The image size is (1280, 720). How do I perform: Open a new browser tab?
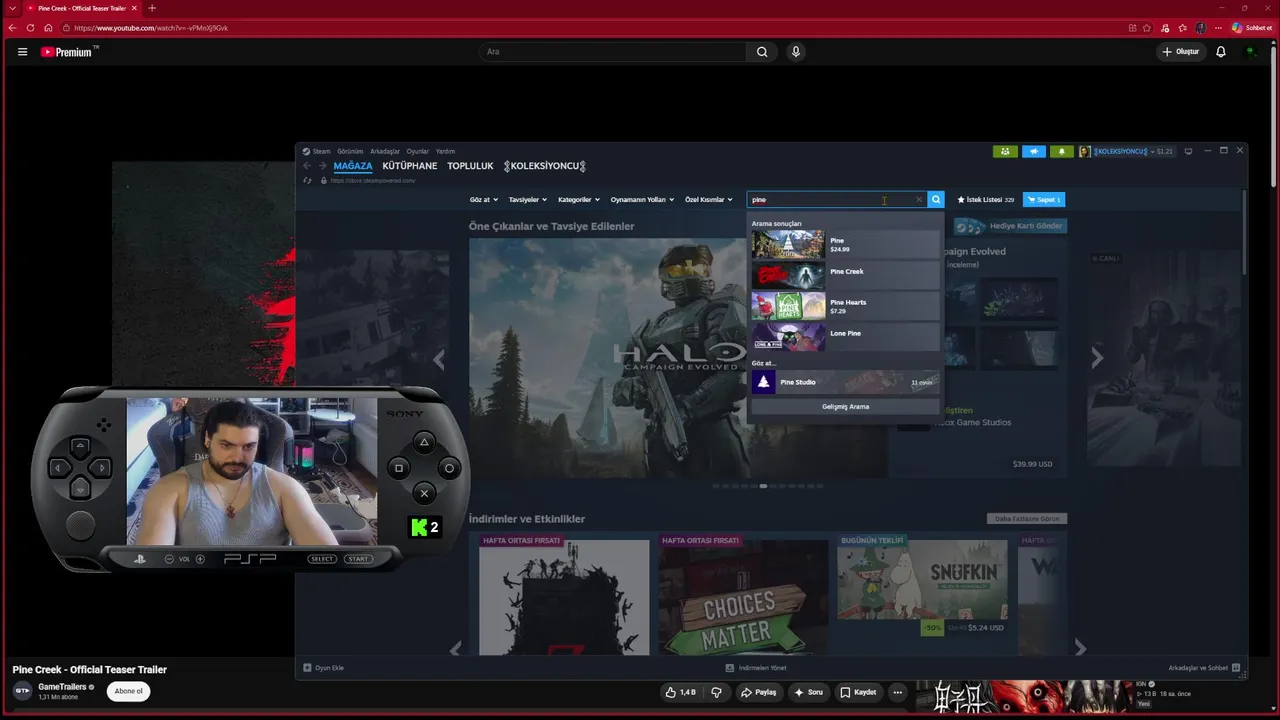pos(152,8)
